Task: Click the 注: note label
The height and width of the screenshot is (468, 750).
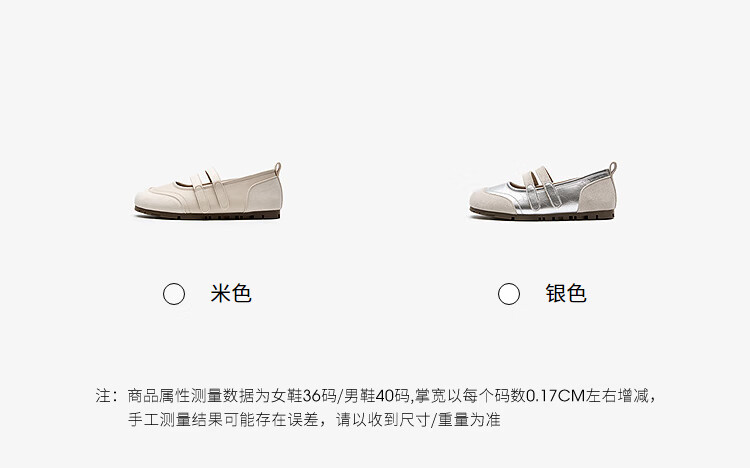Action: [x=106, y=396]
